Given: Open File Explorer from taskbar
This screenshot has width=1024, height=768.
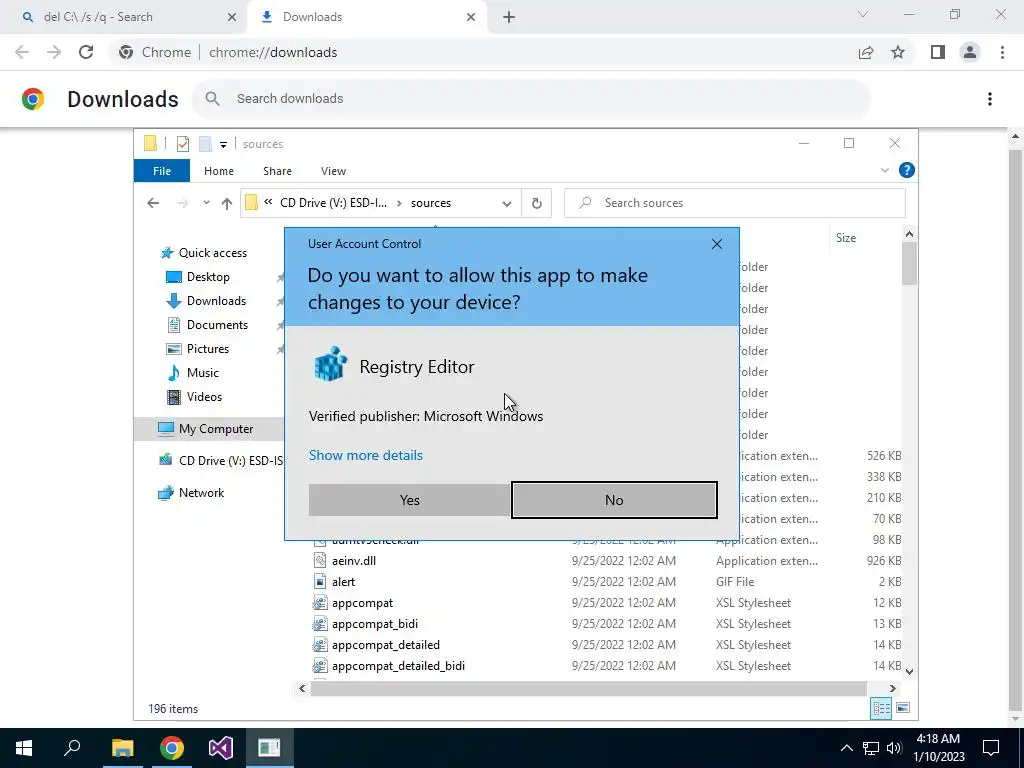Looking at the screenshot, I should pyautogui.click(x=122, y=748).
